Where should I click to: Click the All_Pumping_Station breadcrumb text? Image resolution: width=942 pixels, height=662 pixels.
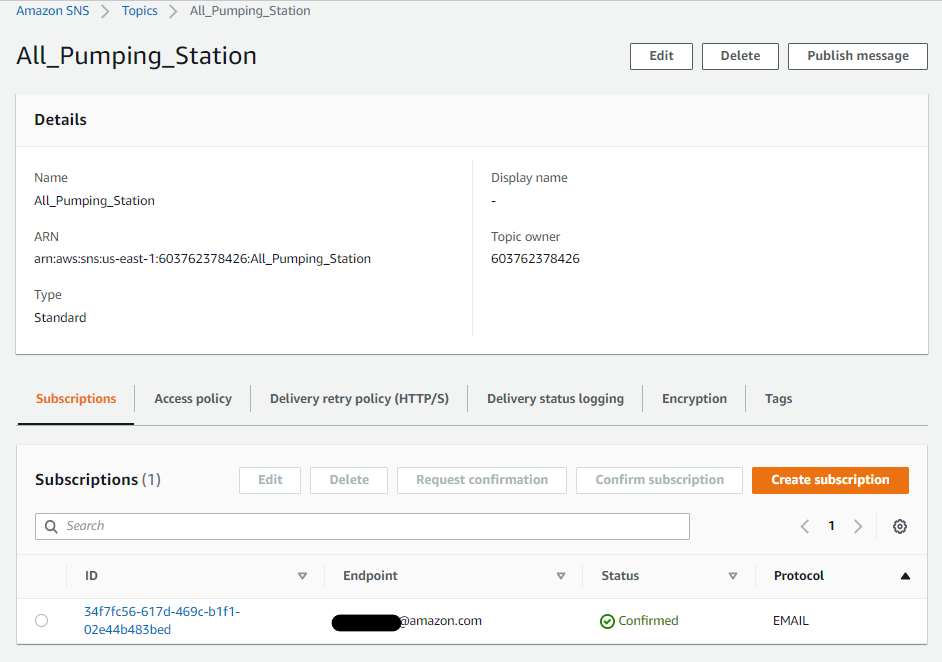tap(250, 11)
